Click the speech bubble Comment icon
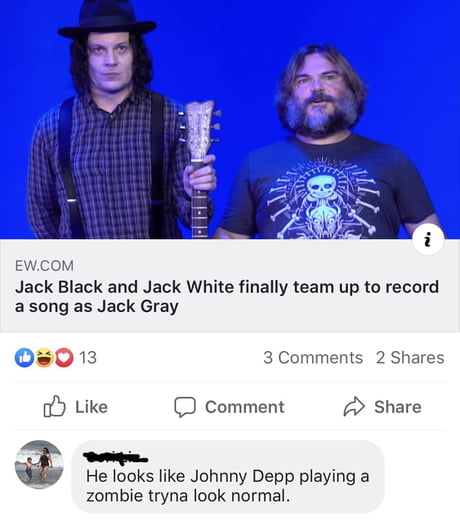This screenshot has width=460, height=521. [x=185, y=407]
